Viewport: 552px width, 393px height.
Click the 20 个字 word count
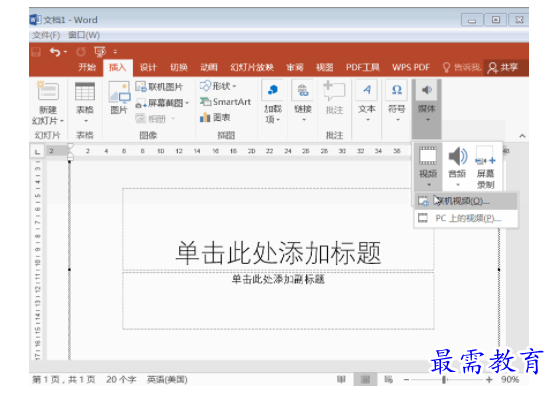click(121, 380)
